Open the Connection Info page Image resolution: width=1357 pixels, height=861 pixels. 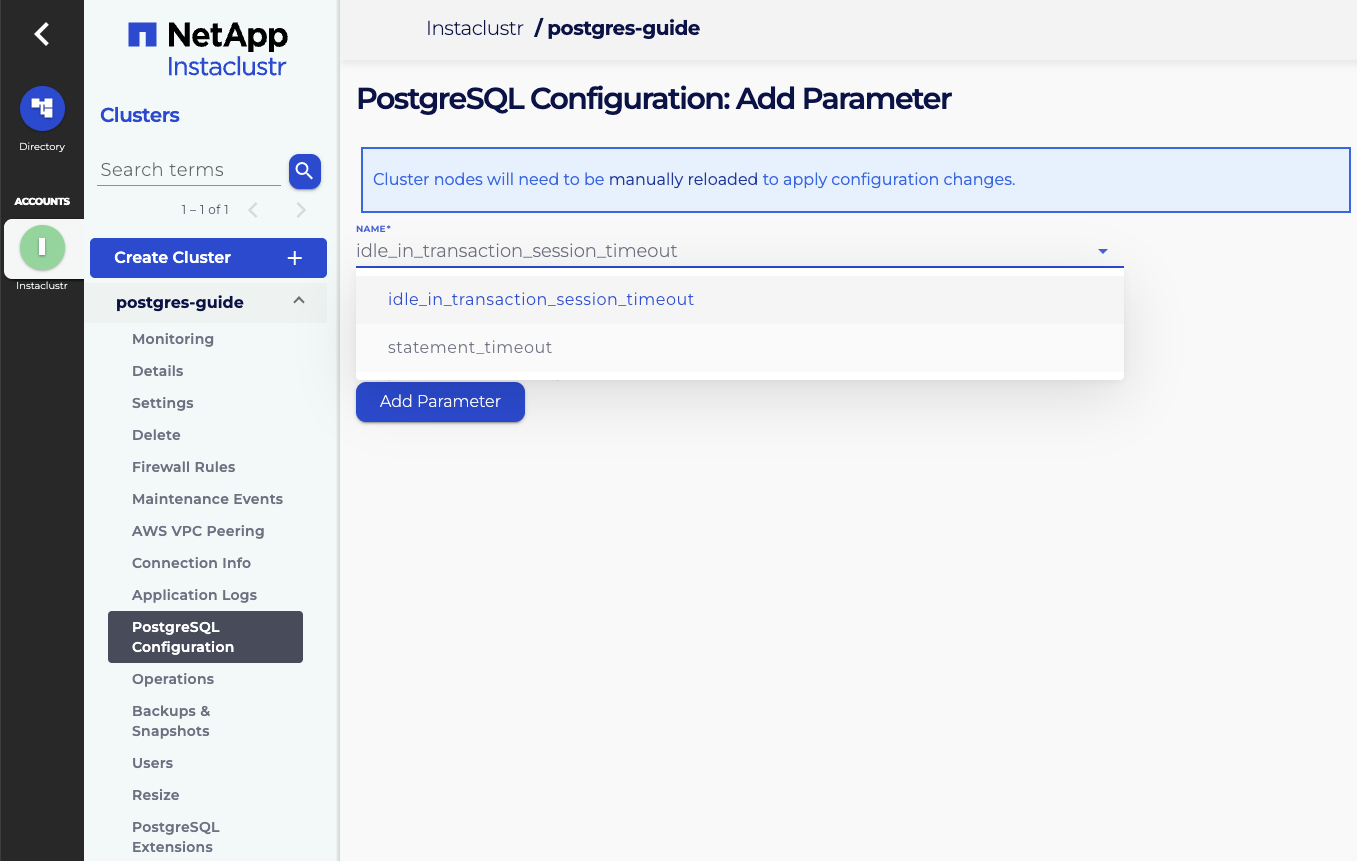tap(191, 563)
